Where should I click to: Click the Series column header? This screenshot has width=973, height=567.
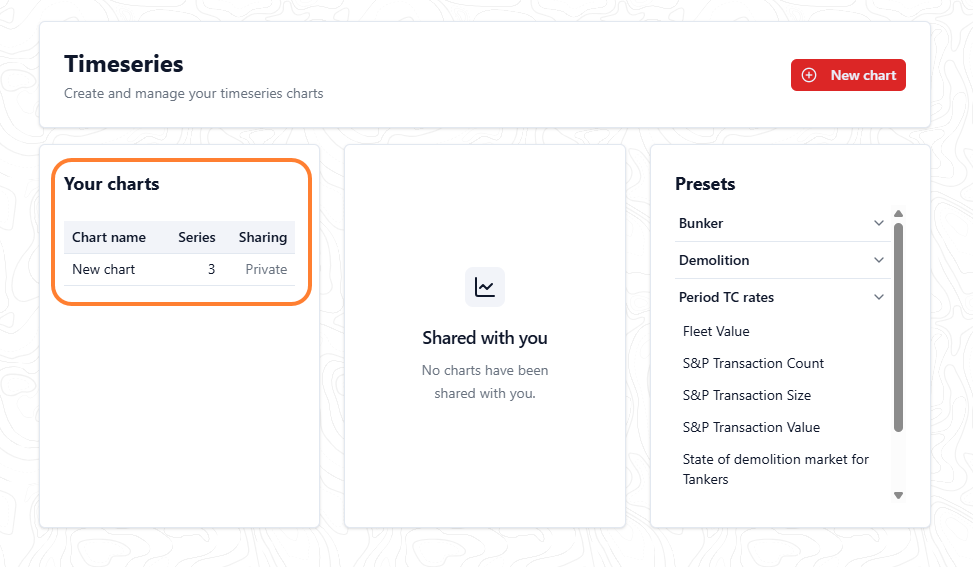coord(197,238)
